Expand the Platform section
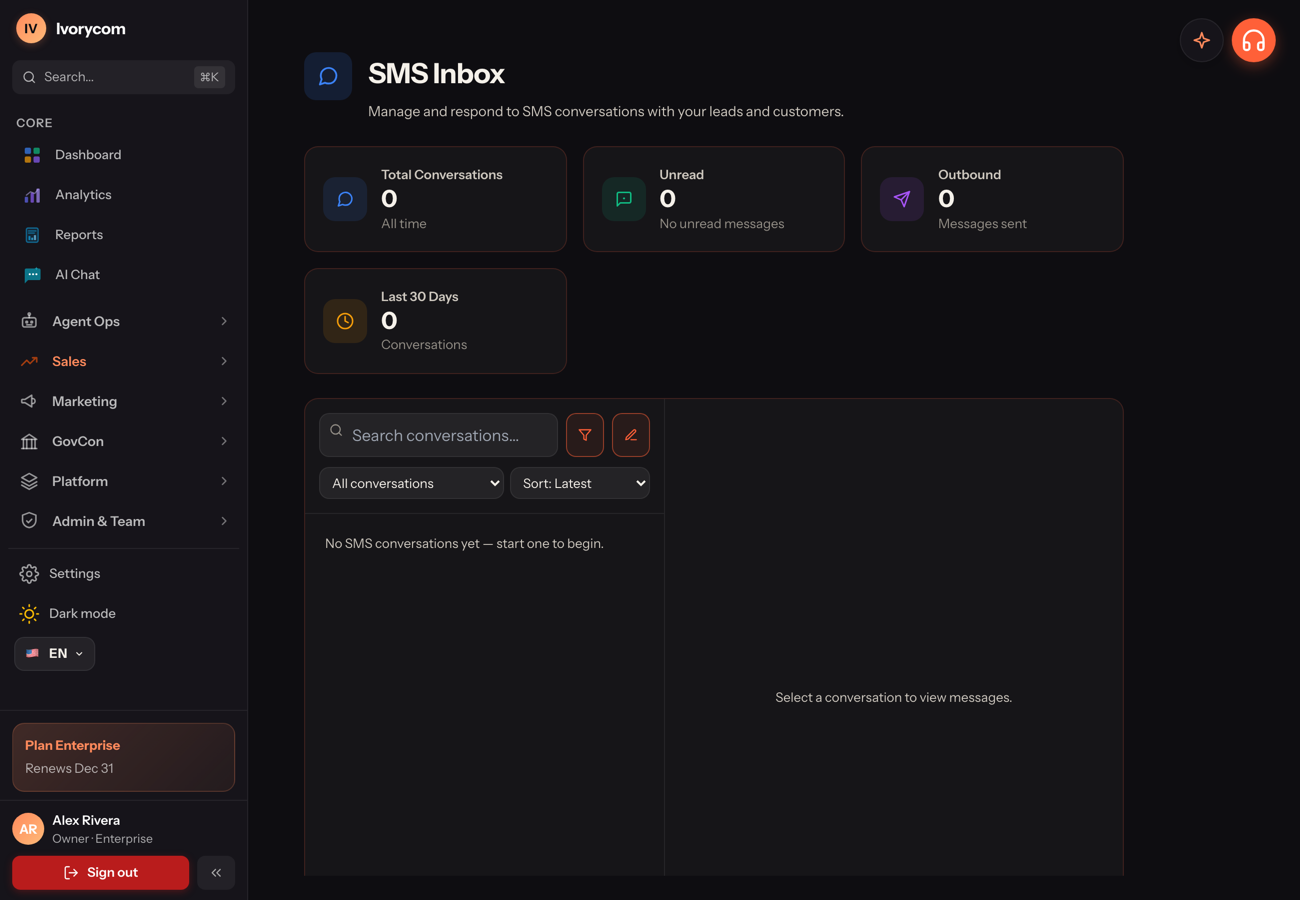Viewport: 1300px width, 900px height. pyautogui.click(x=124, y=481)
